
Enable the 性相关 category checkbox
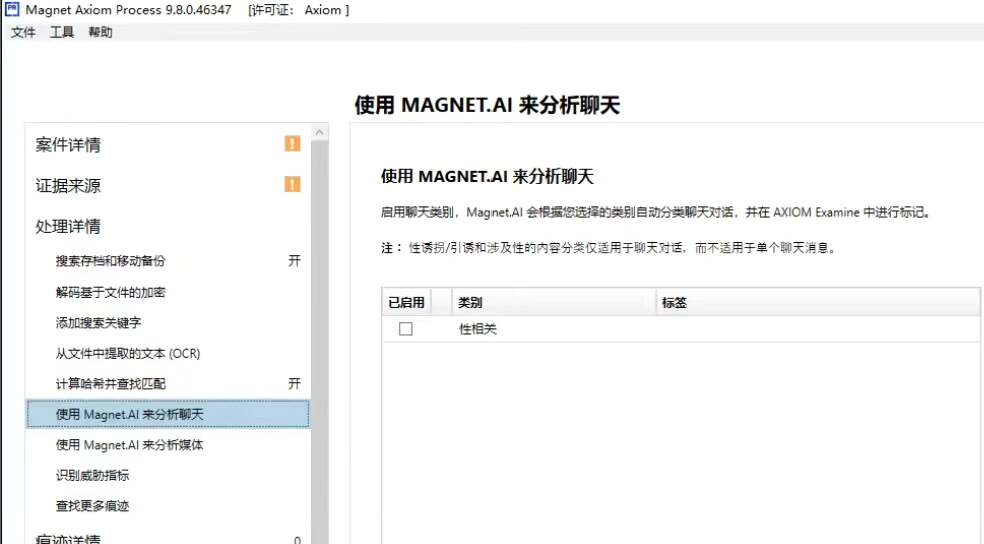coord(406,329)
